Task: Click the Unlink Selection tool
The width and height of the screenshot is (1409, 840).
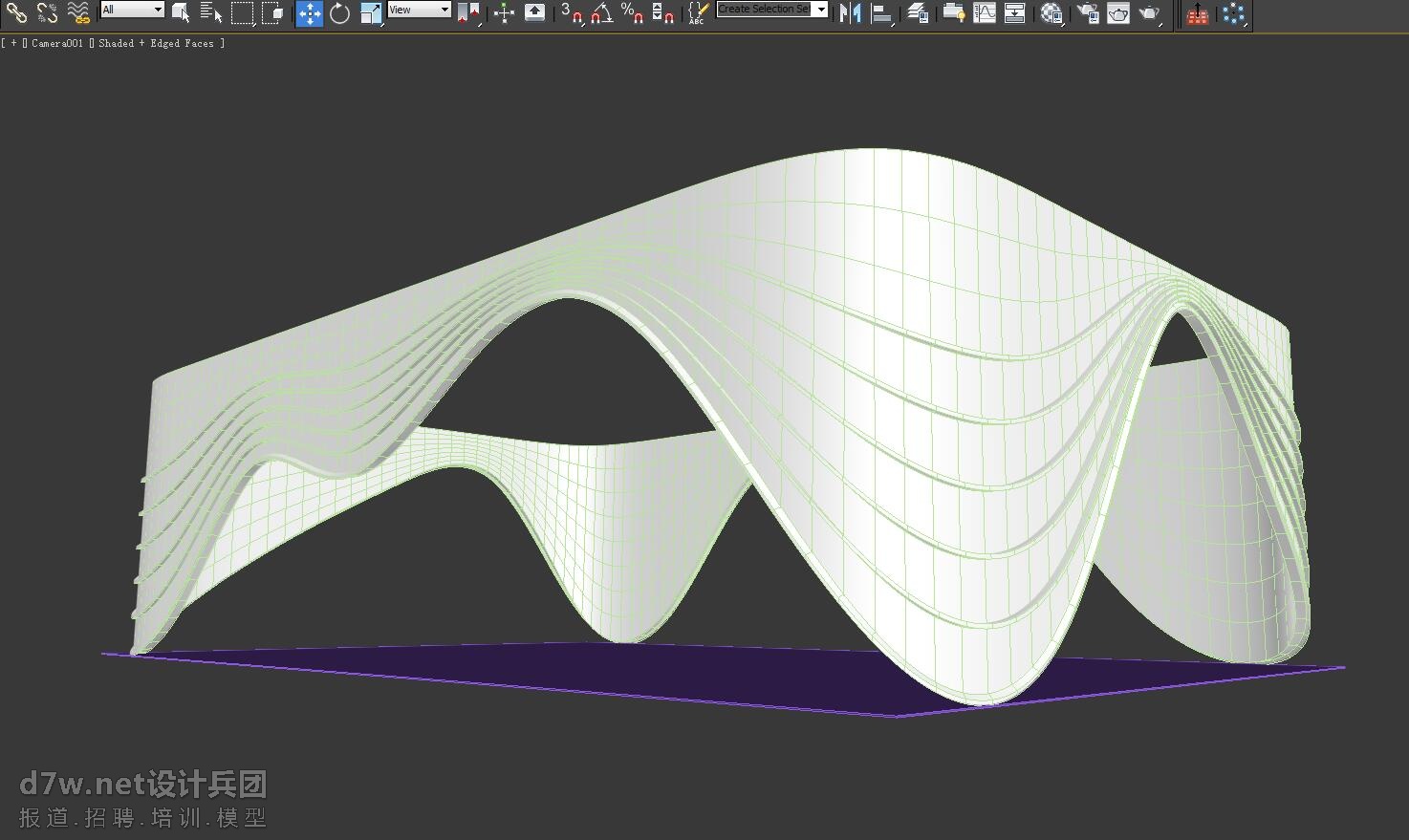Action: click(x=47, y=12)
